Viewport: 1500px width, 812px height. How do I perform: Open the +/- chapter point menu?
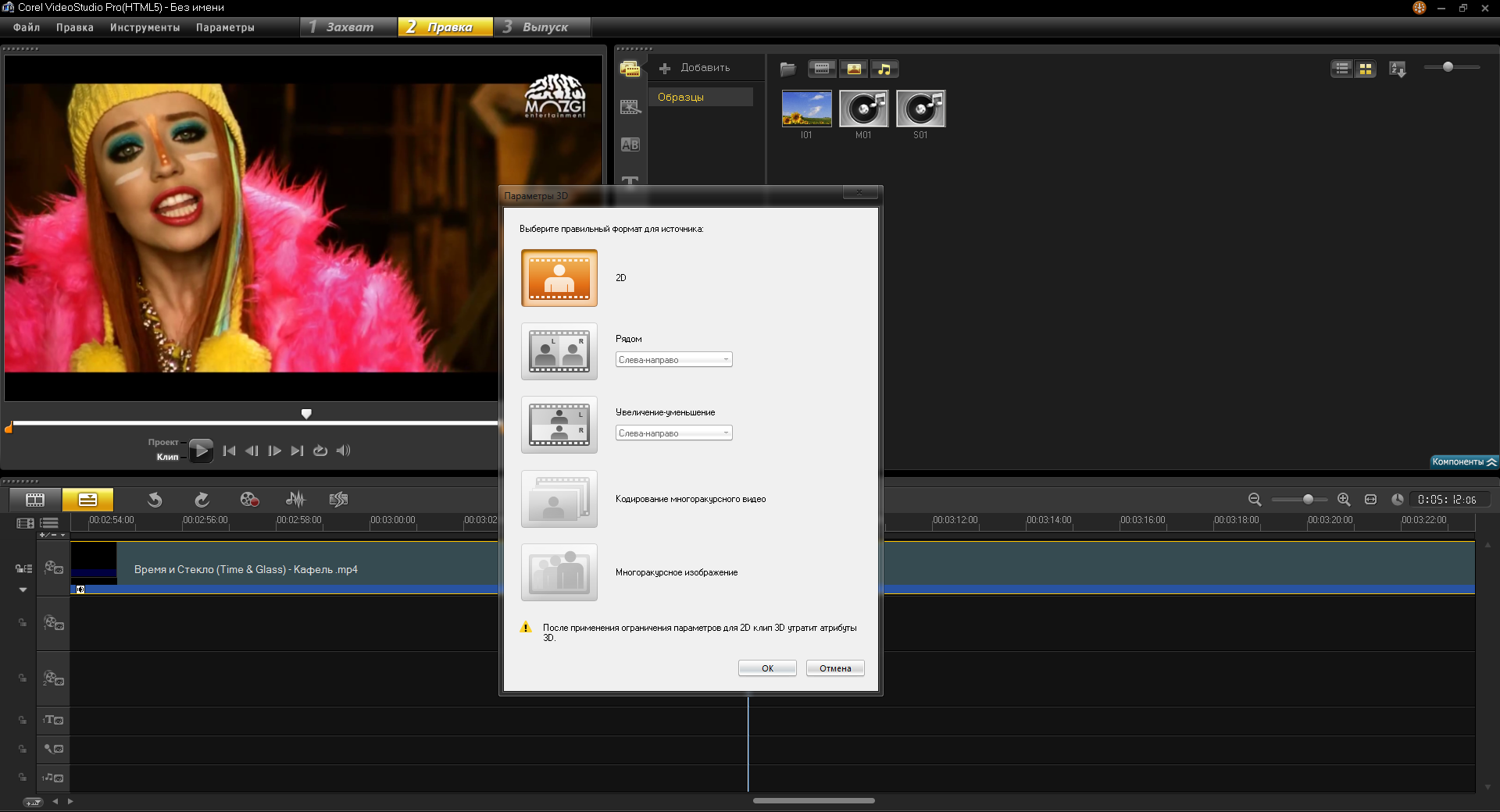(52, 535)
